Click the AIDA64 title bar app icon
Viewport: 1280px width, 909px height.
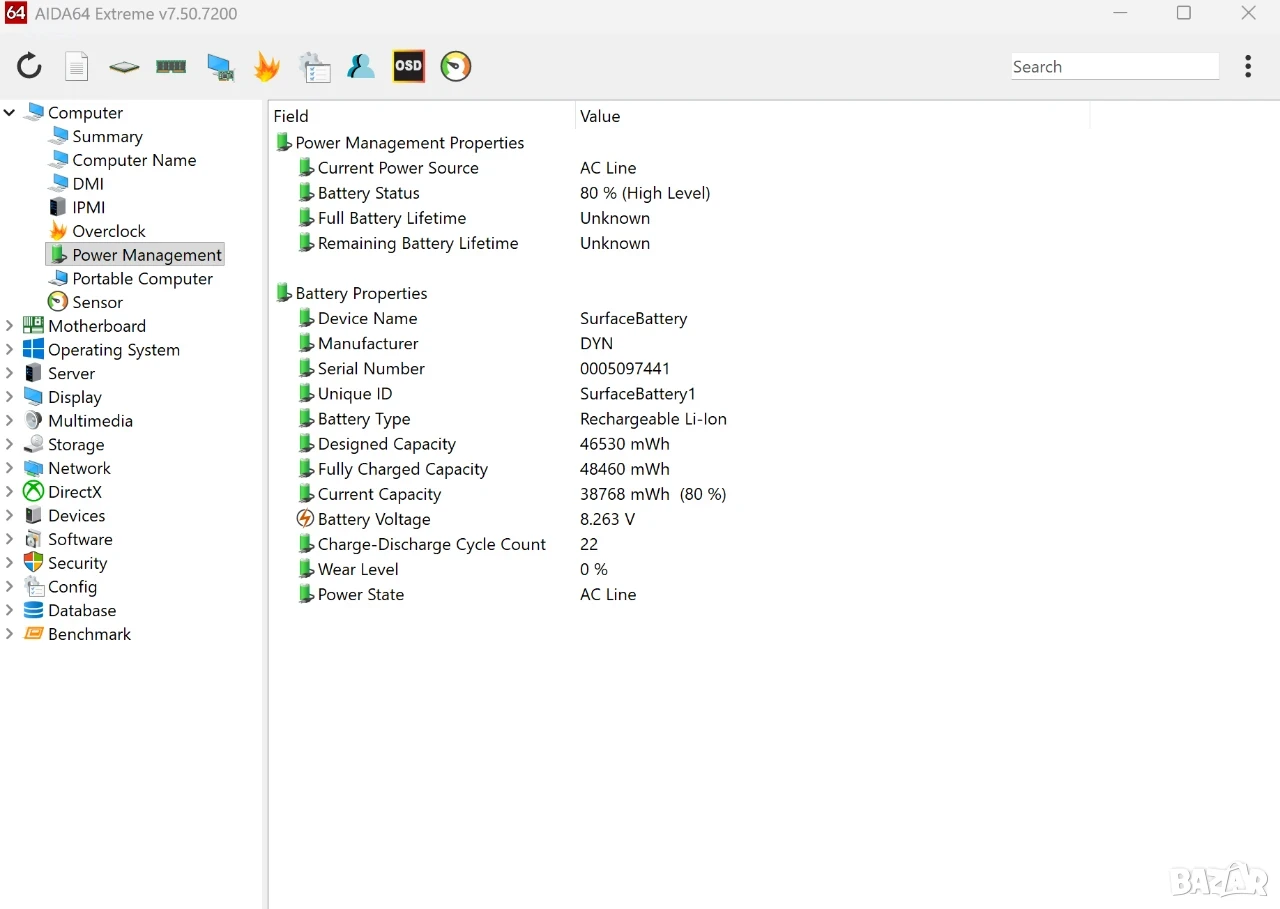(x=15, y=14)
